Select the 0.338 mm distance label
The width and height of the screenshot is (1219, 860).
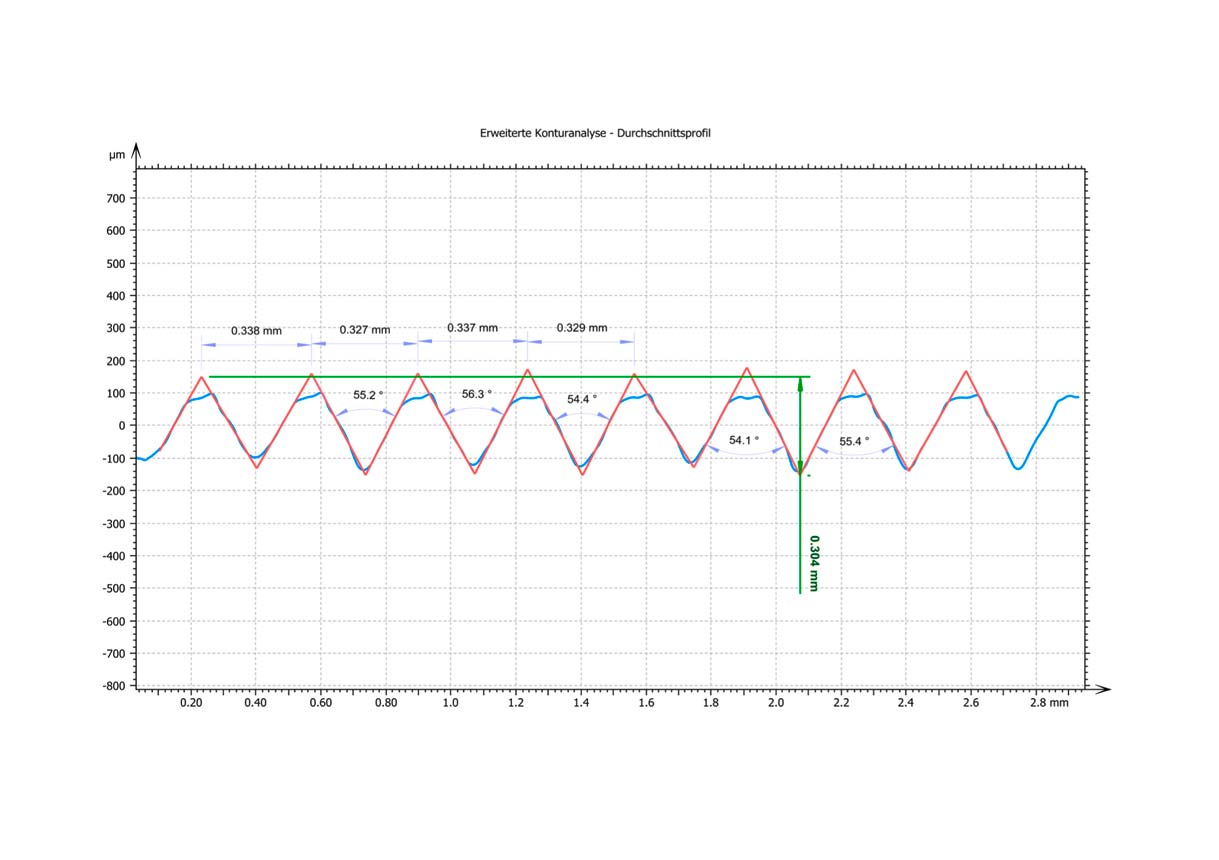[x=256, y=330]
